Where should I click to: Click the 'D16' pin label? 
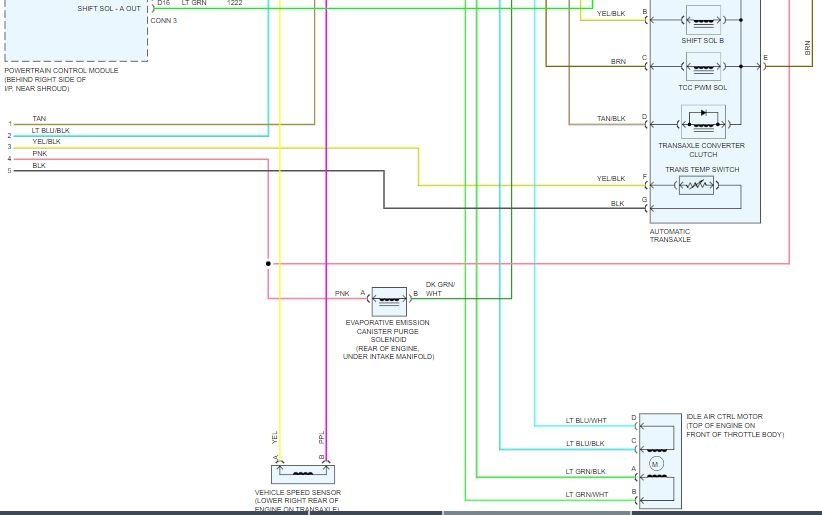pyautogui.click(x=164, y=3)
